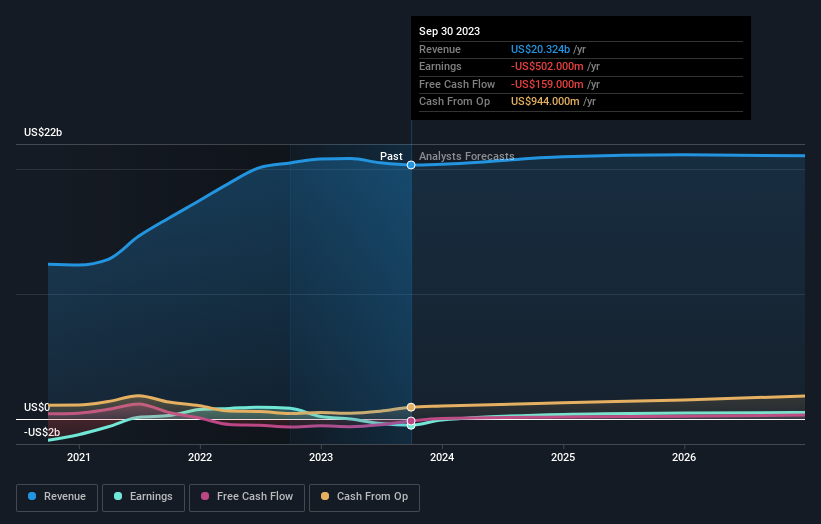
Task: Click the Cash From Op row label in tooltip
Action: pos(454,102)
